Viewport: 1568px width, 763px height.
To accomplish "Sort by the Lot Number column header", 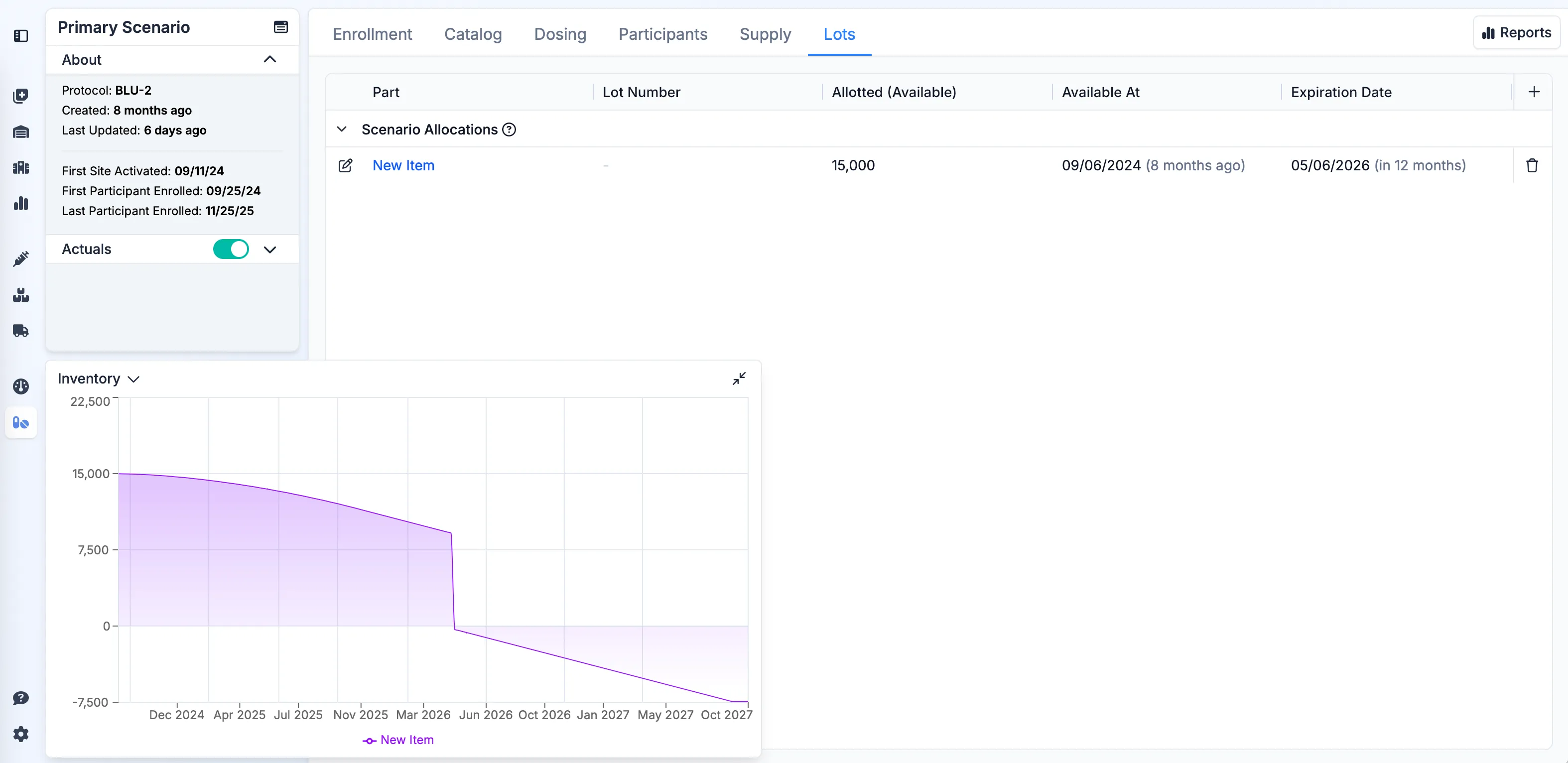I will coord(641,92).
